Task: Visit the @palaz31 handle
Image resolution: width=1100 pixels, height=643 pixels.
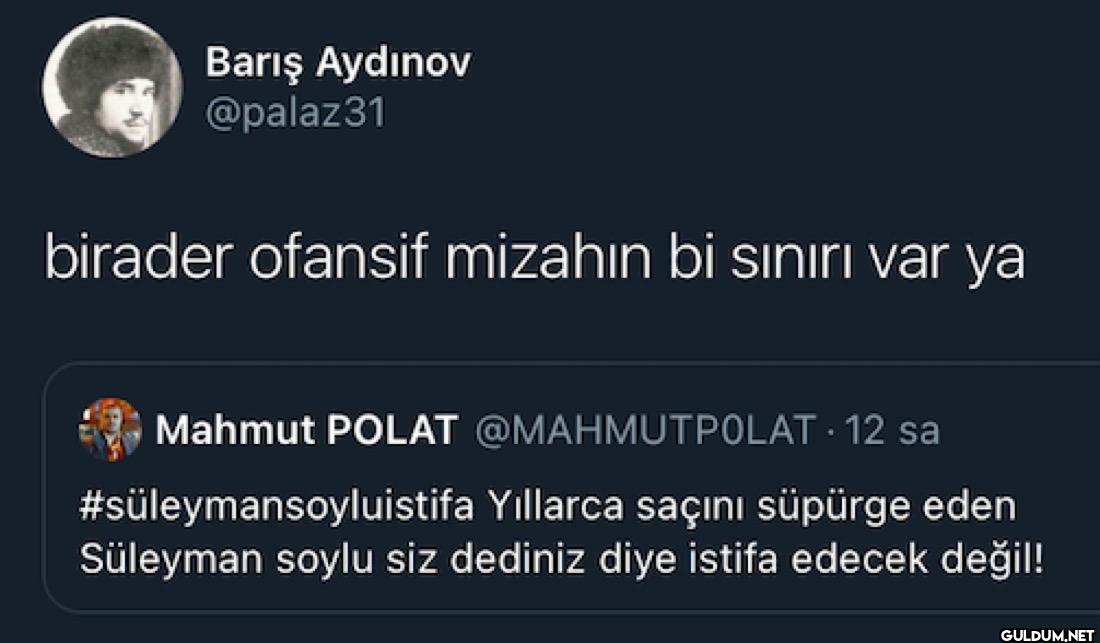Action: tap(294, 113)
